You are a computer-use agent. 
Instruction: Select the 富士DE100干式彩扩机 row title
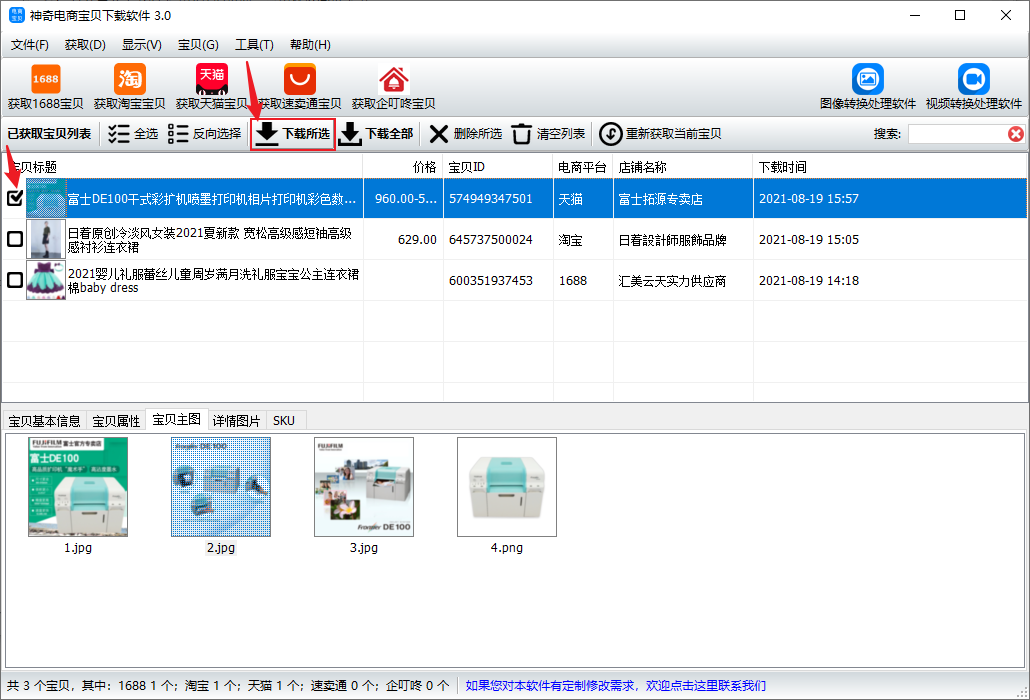pyautogui.click(x=212, y=199)
